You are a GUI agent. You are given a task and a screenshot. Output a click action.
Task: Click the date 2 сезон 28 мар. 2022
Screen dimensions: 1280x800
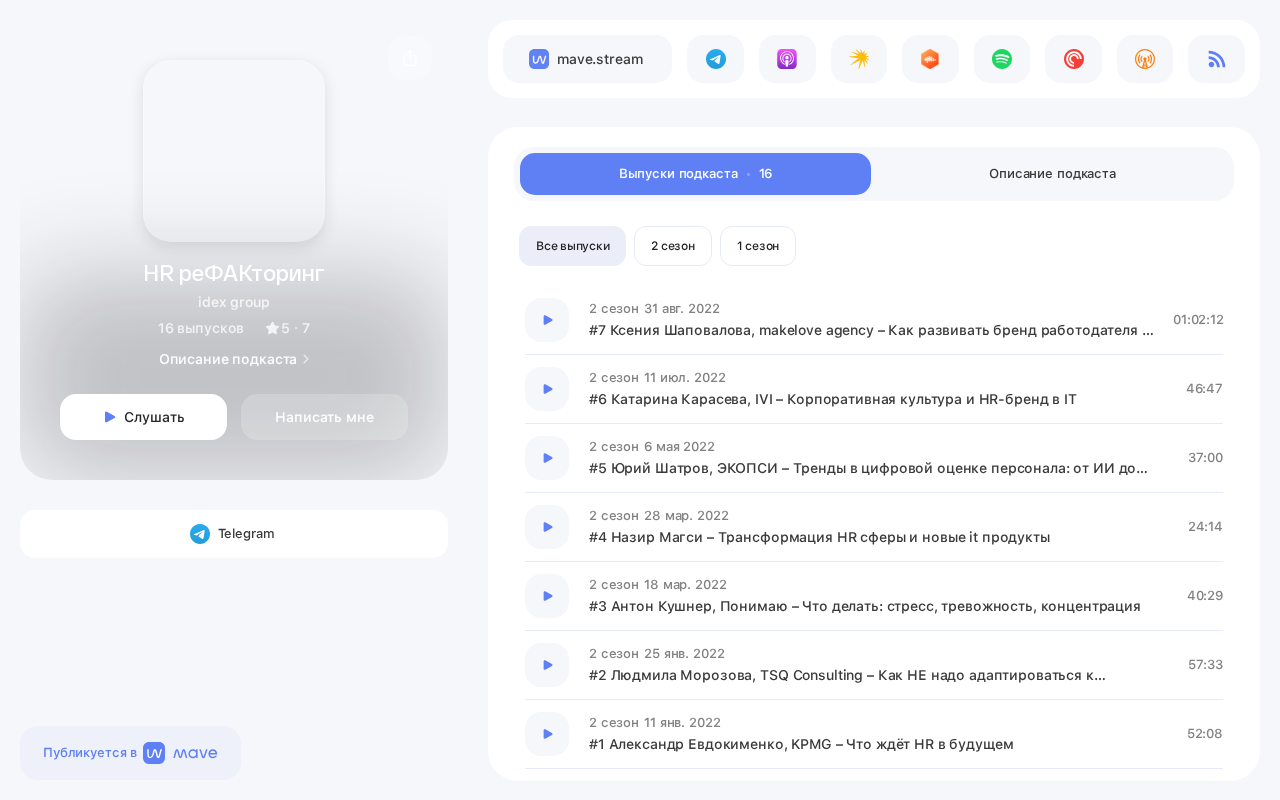coord(659,516)
